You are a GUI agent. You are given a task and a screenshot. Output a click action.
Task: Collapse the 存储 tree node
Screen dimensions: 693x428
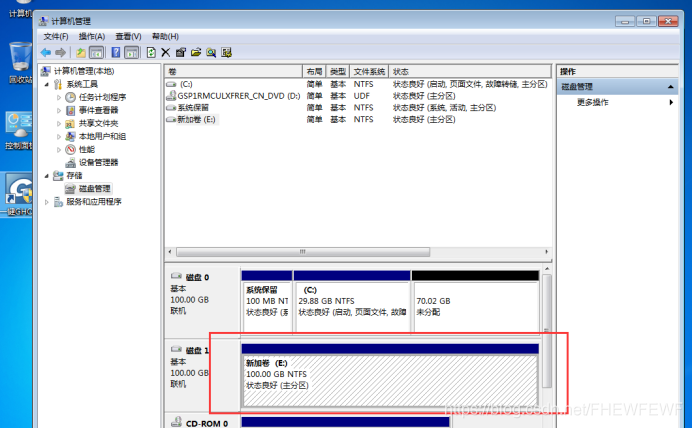tap(47, 176)
